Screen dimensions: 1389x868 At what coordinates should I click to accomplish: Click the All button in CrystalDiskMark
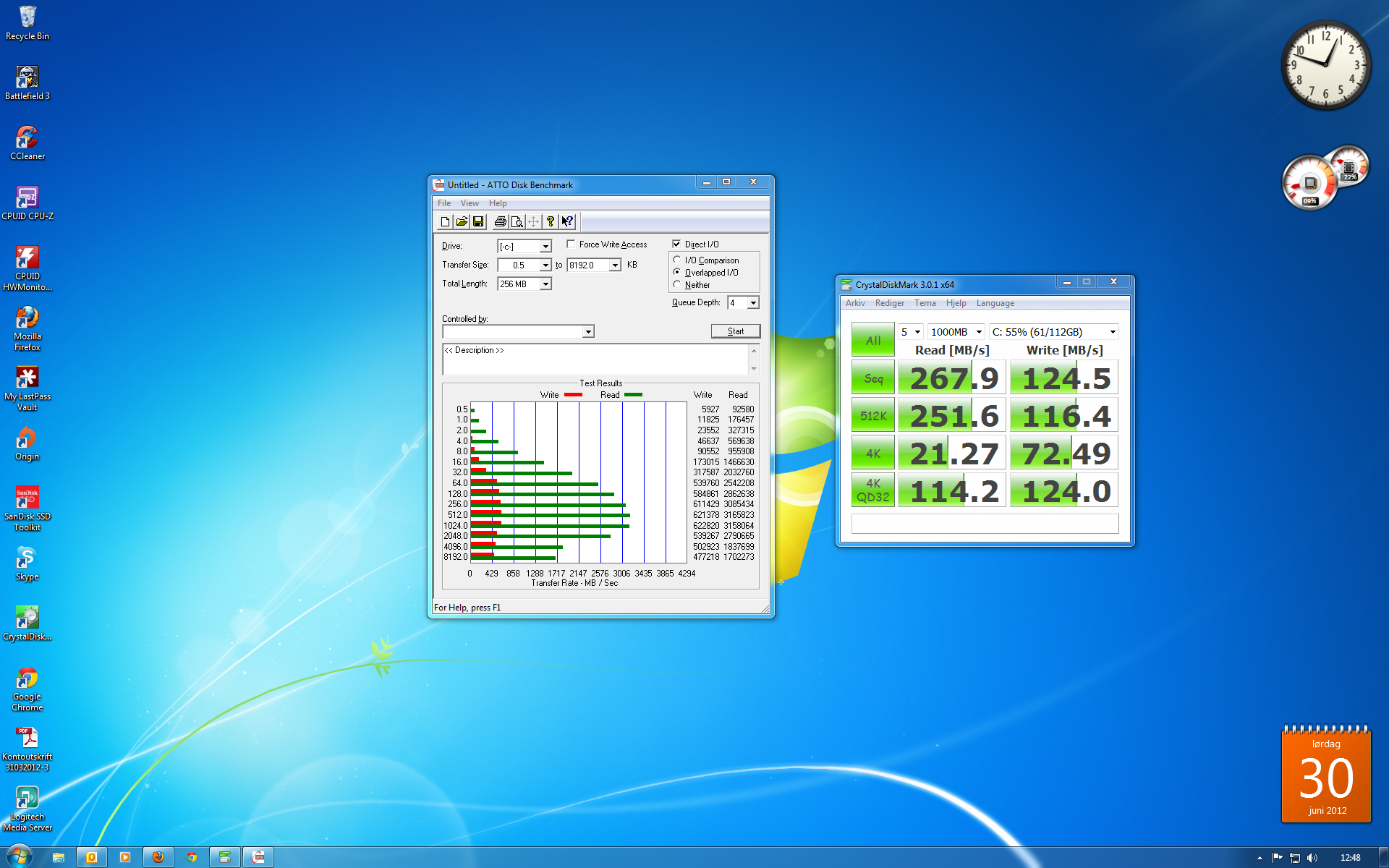pos(873,340)
